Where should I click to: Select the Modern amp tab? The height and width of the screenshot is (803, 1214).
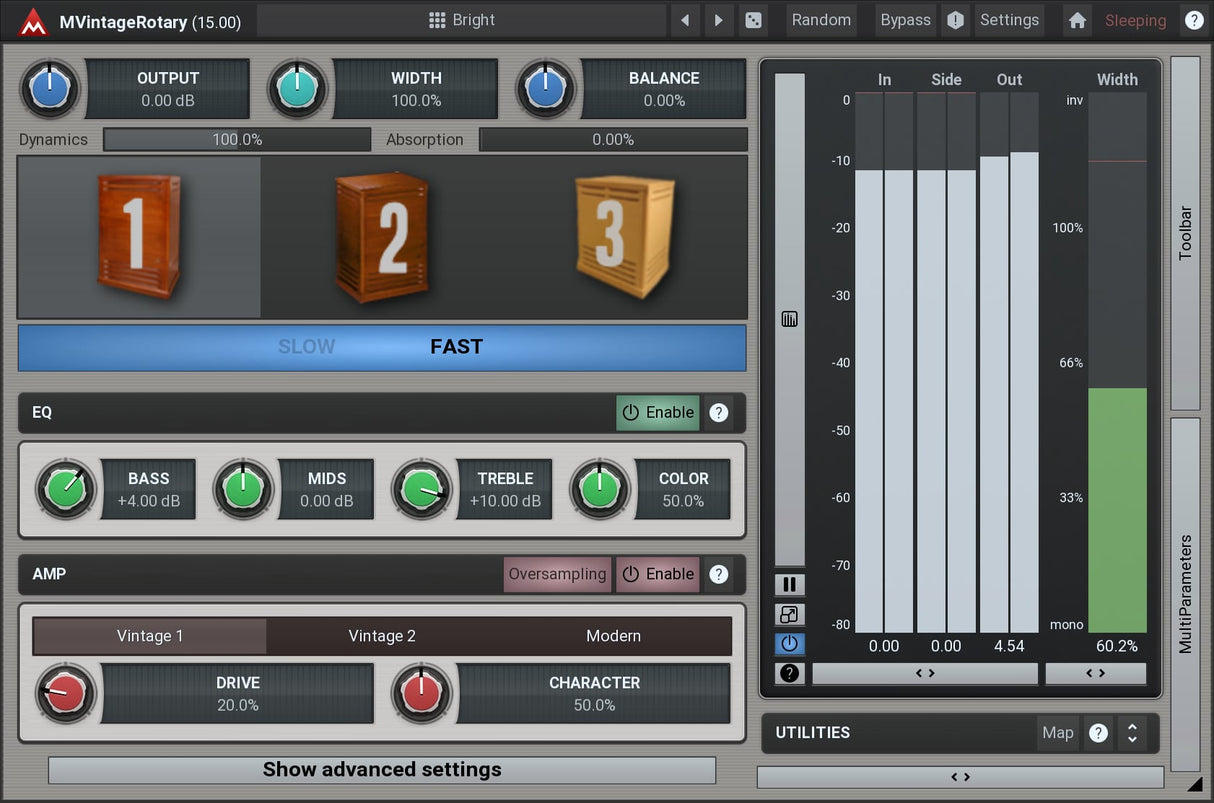pos(613,636)
